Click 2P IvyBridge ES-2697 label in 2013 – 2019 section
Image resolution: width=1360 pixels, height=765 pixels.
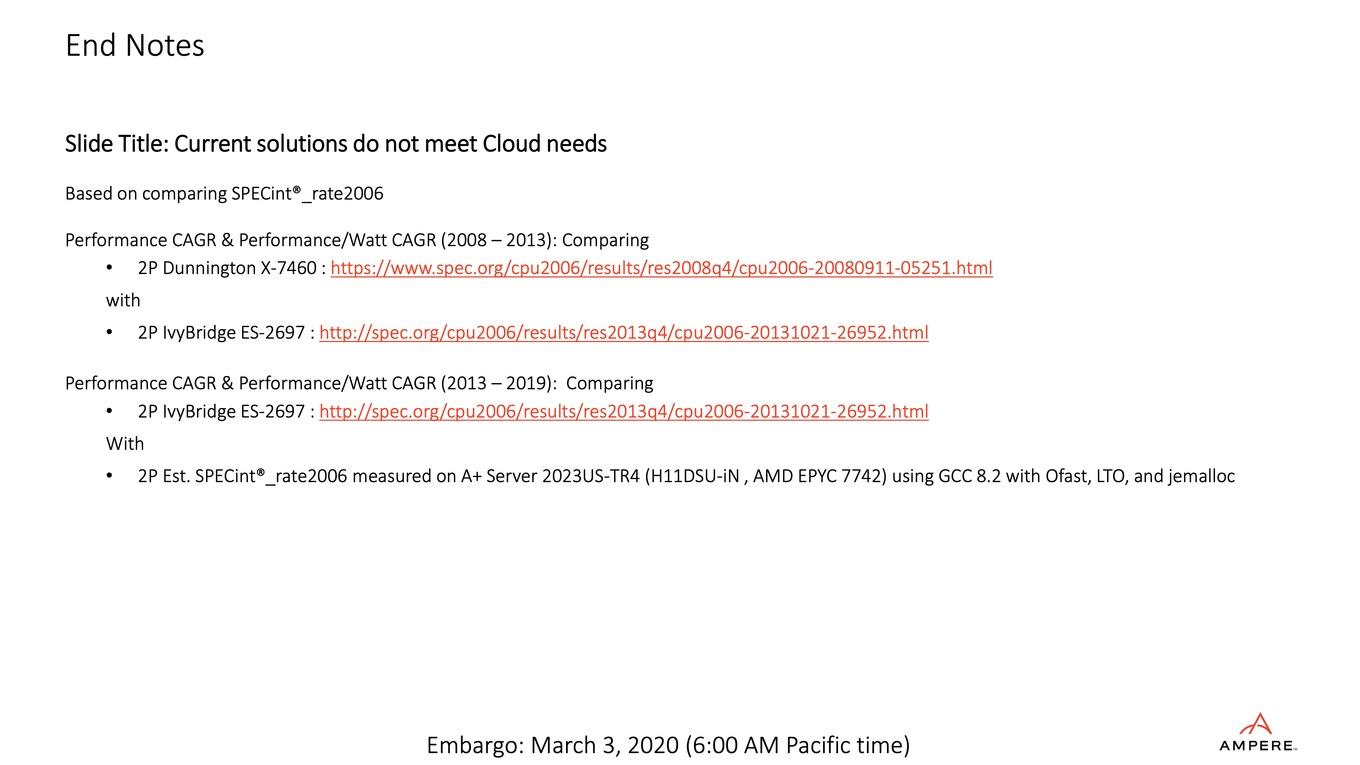[x=222, y=411]
